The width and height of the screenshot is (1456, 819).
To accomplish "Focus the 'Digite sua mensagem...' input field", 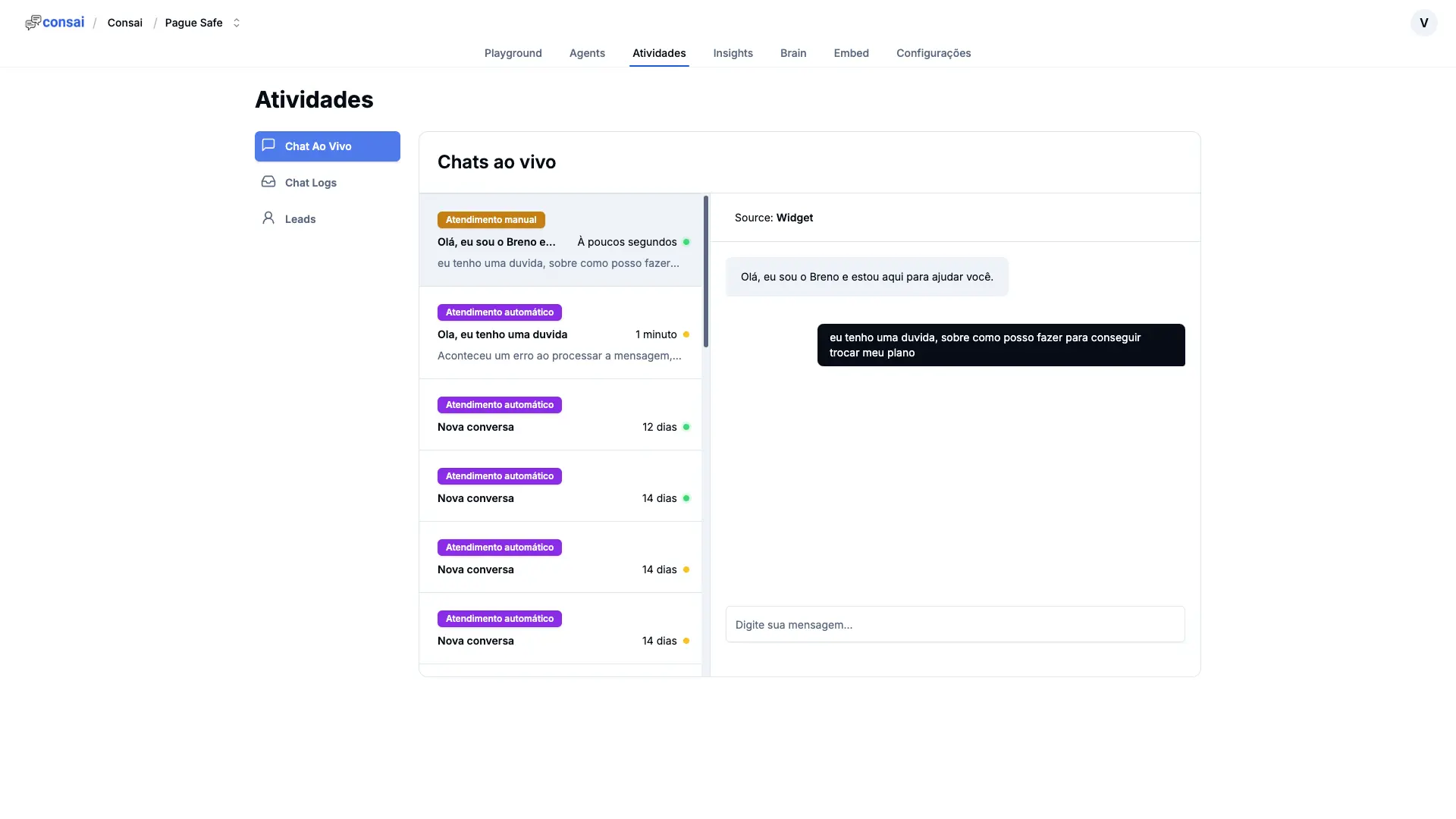I will click(x=955, y=625).
